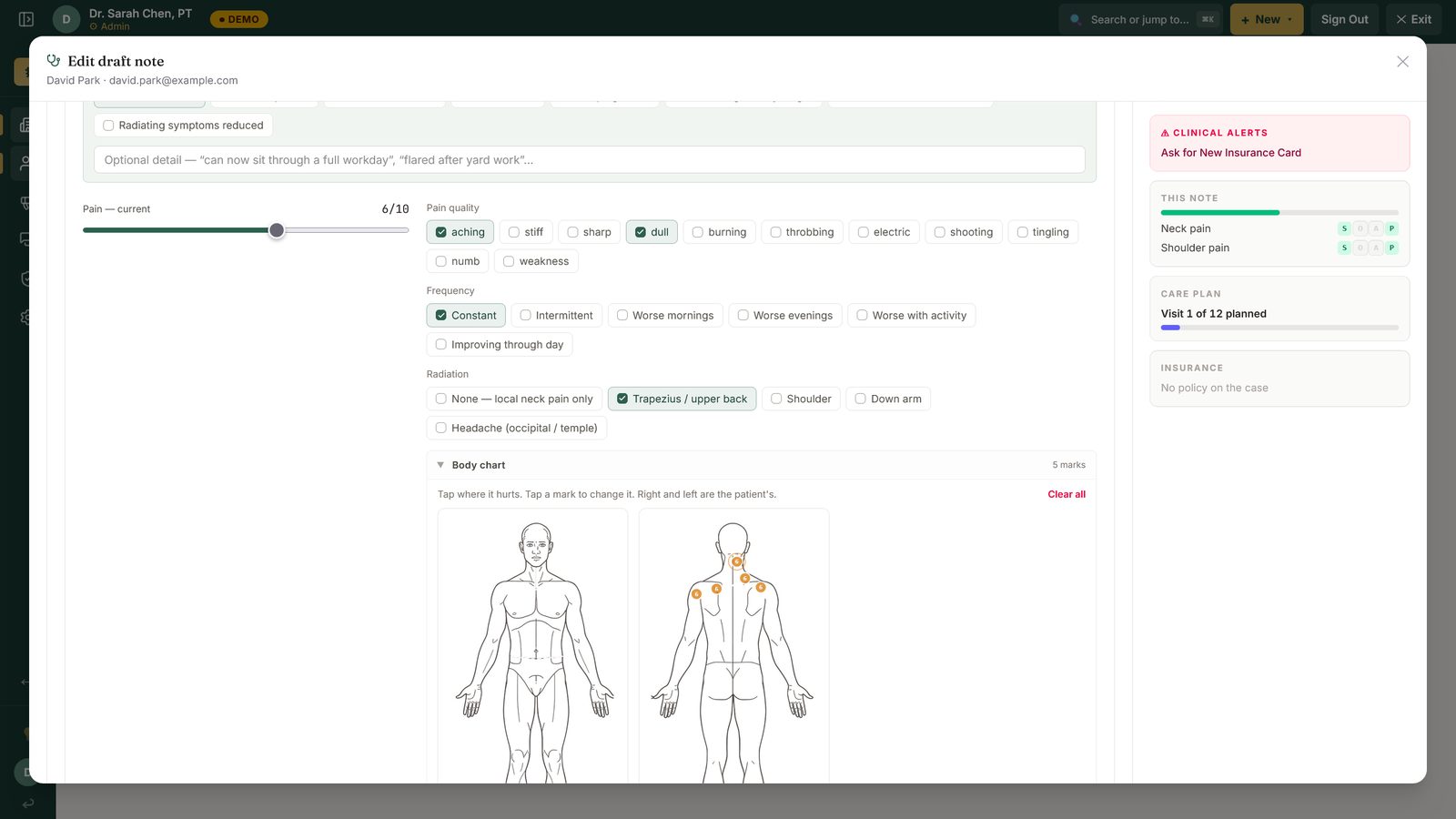This screenshot has height=819, width=1456.
Task: Click Ask for New Insurance Card alert
Action: pos(1230,153)
